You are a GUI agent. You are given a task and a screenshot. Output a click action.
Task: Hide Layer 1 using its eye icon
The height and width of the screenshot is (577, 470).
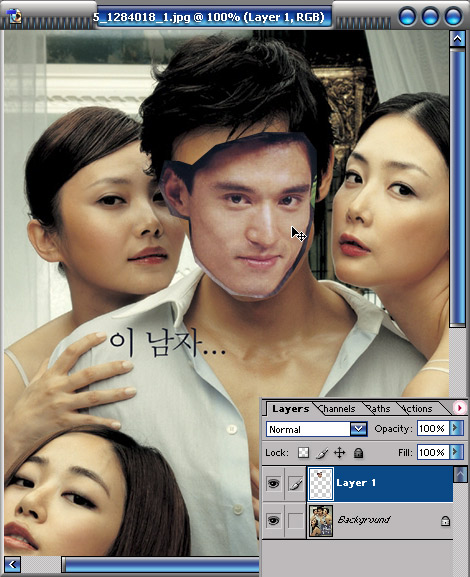273,484
